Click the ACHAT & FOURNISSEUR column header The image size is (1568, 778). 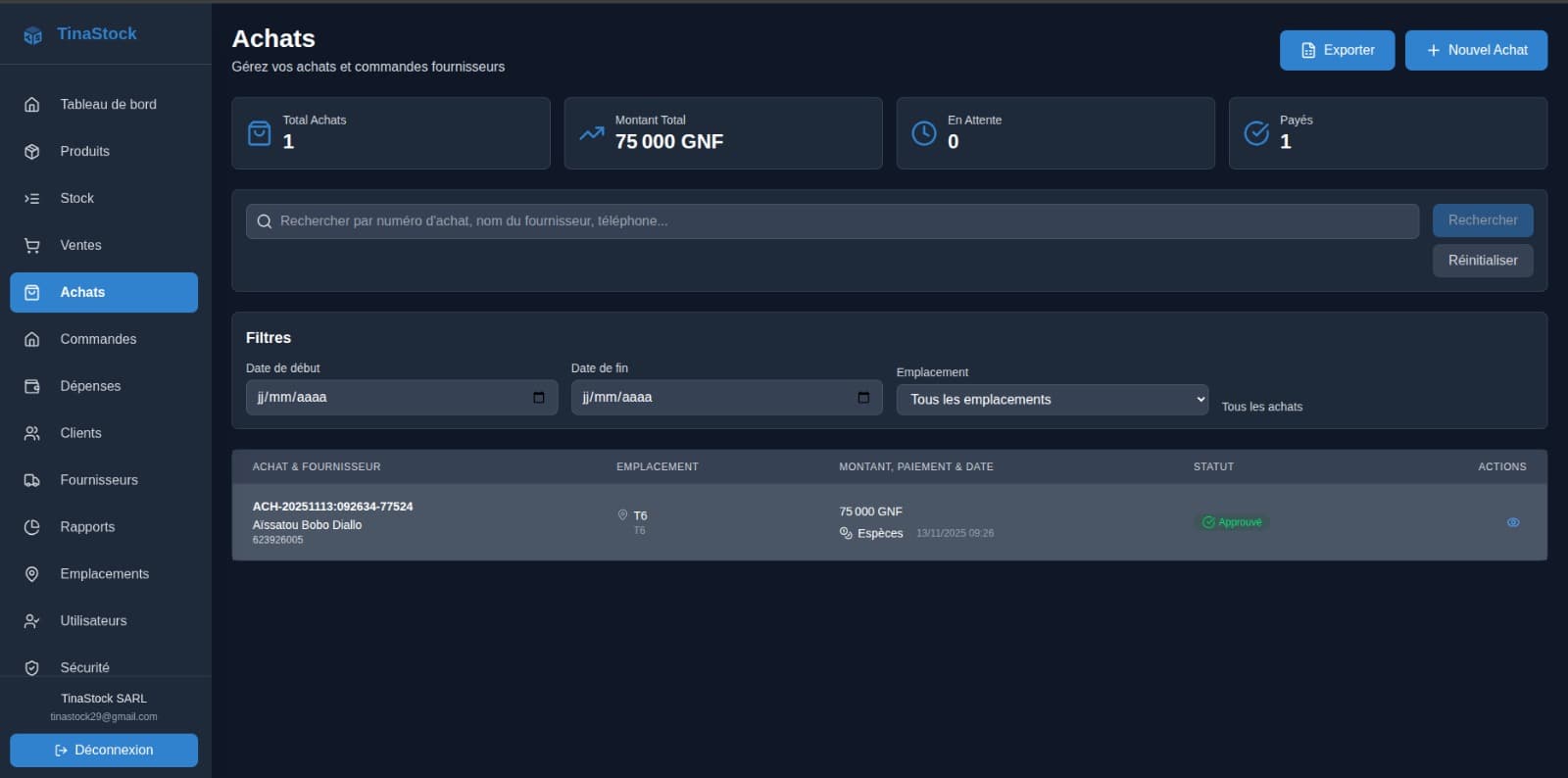click(317, 467)
